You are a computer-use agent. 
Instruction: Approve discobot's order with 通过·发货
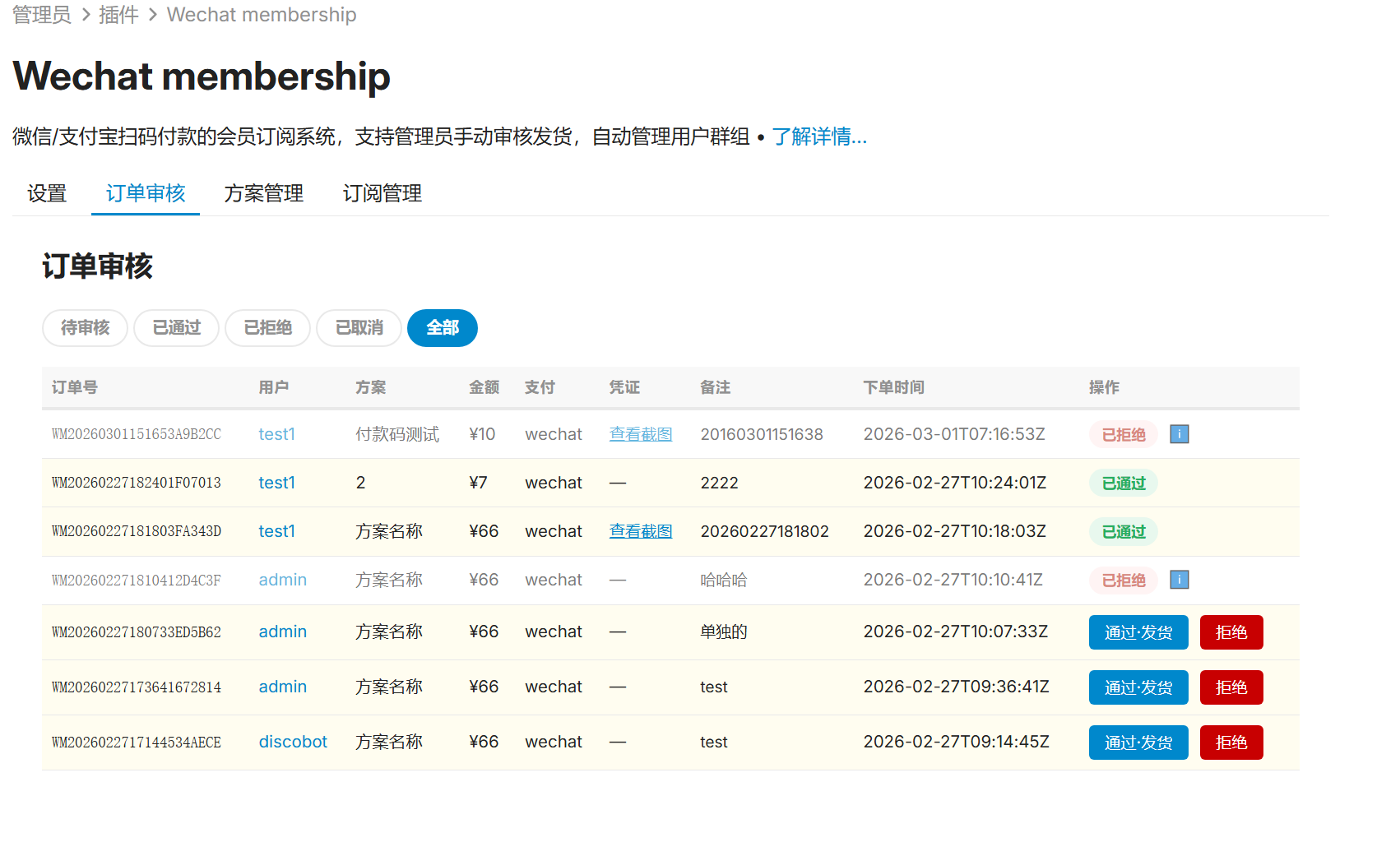point(1138,743)
